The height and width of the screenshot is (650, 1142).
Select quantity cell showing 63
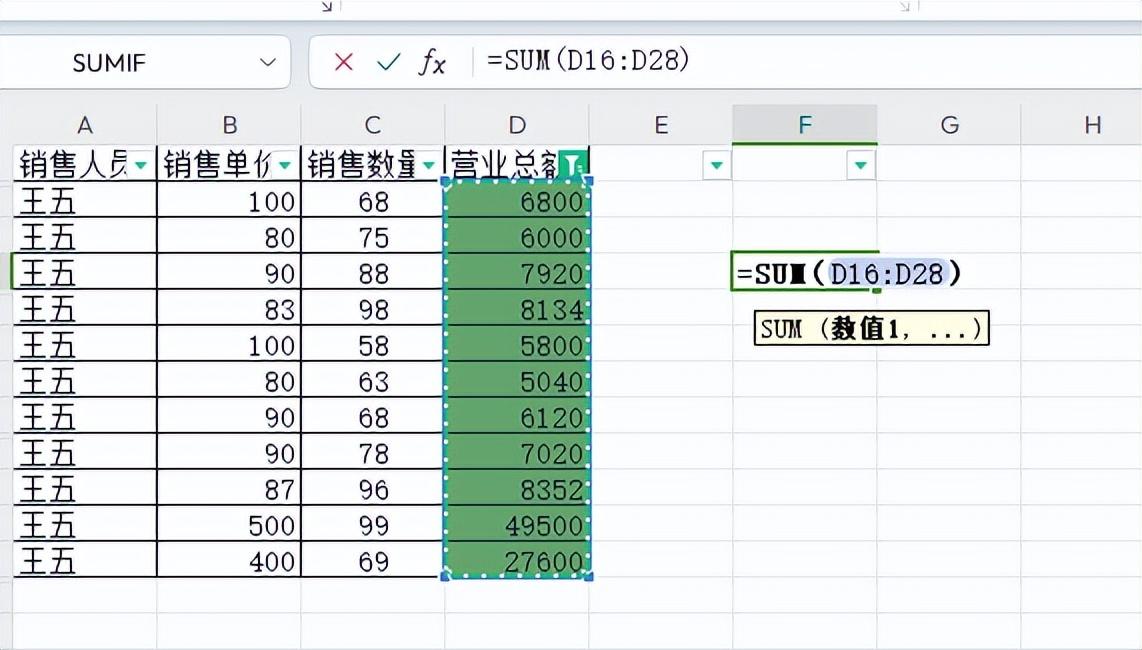click(373, 380)
